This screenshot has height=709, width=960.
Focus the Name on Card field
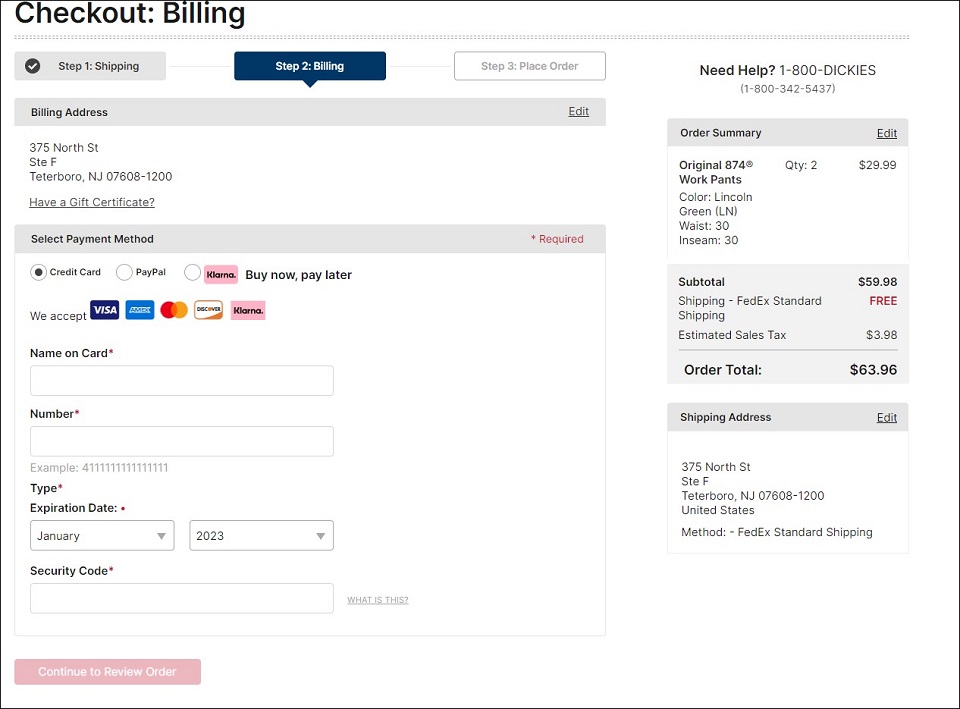click(x=182, y=381)
